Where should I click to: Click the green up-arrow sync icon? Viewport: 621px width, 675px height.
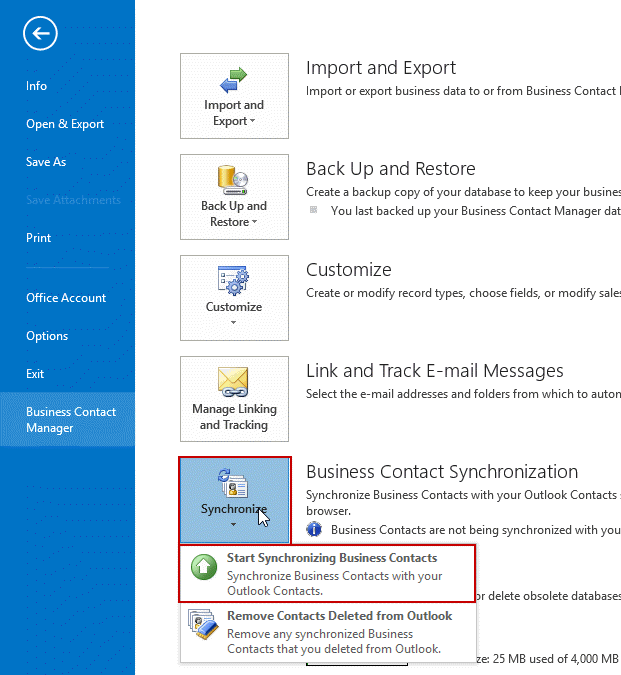(x=204, y=567)
